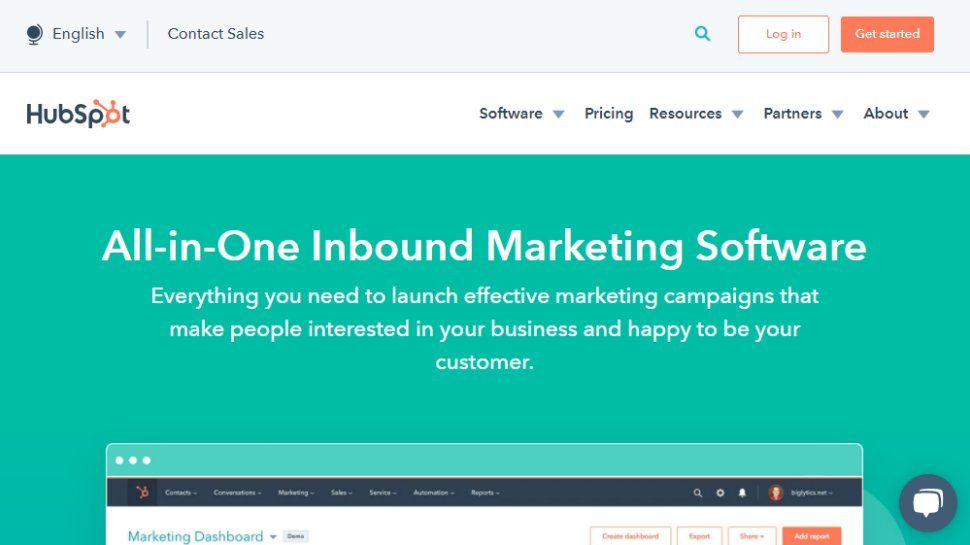Image resolution: width=970 pixels, height=545 pixels.
Task: Open the Partners dropdown menu
Action: pos(803,114)
